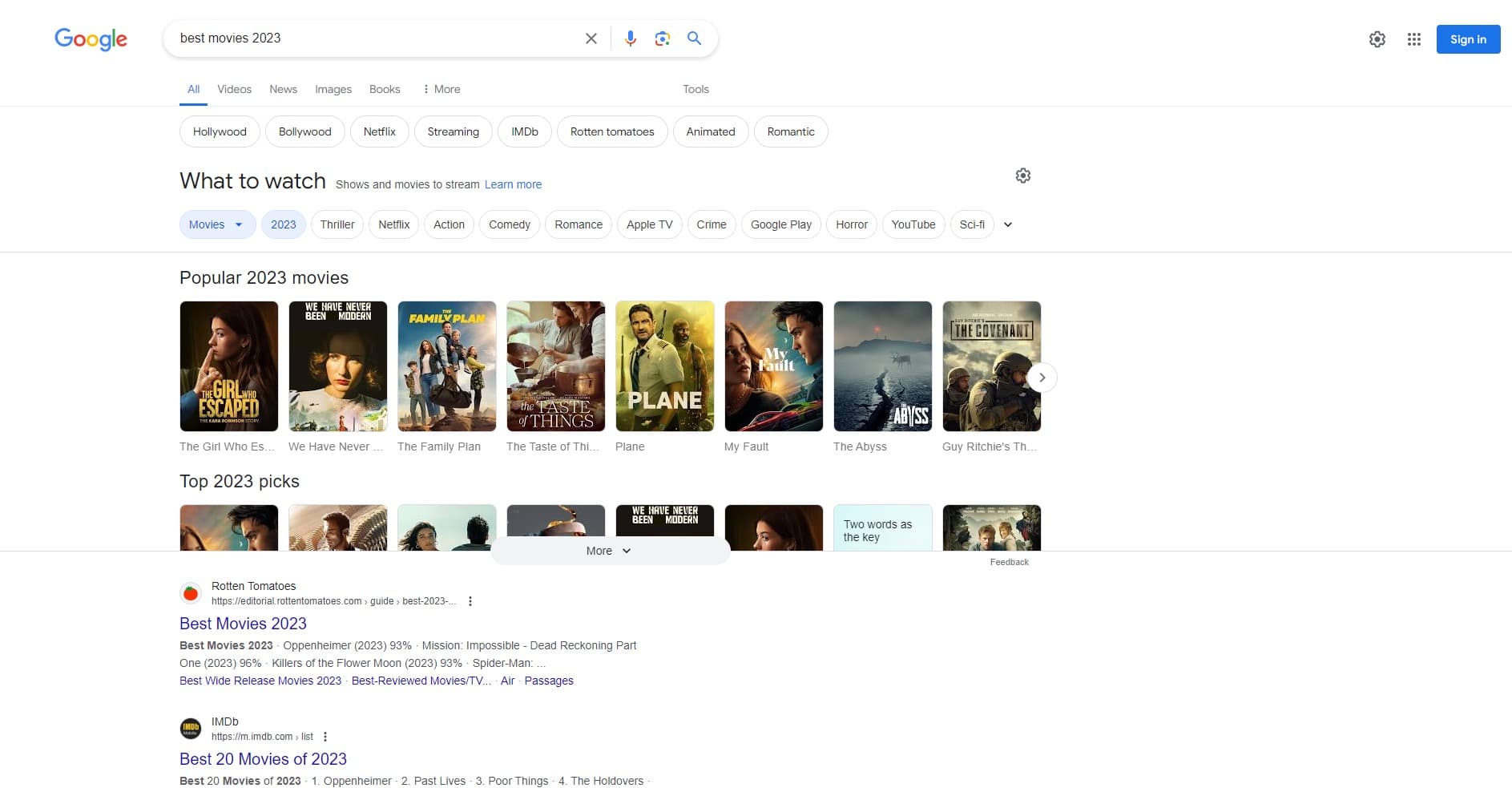The width and height of the screenshot is (1512, 788).
Task: Click Feedback link
Action: pyautogui.click(x=1009, y=562)
